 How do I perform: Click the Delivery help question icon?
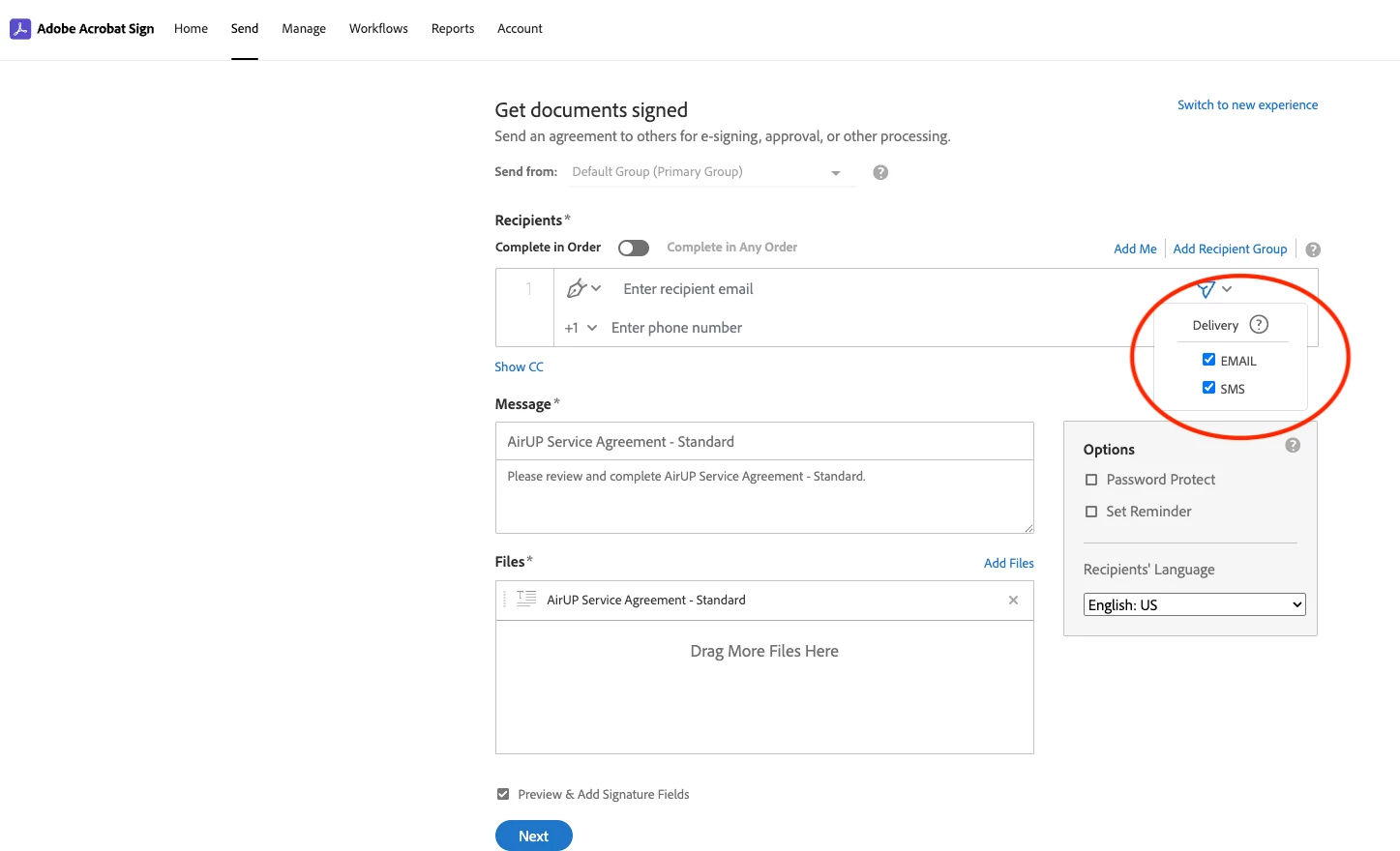1259,325
